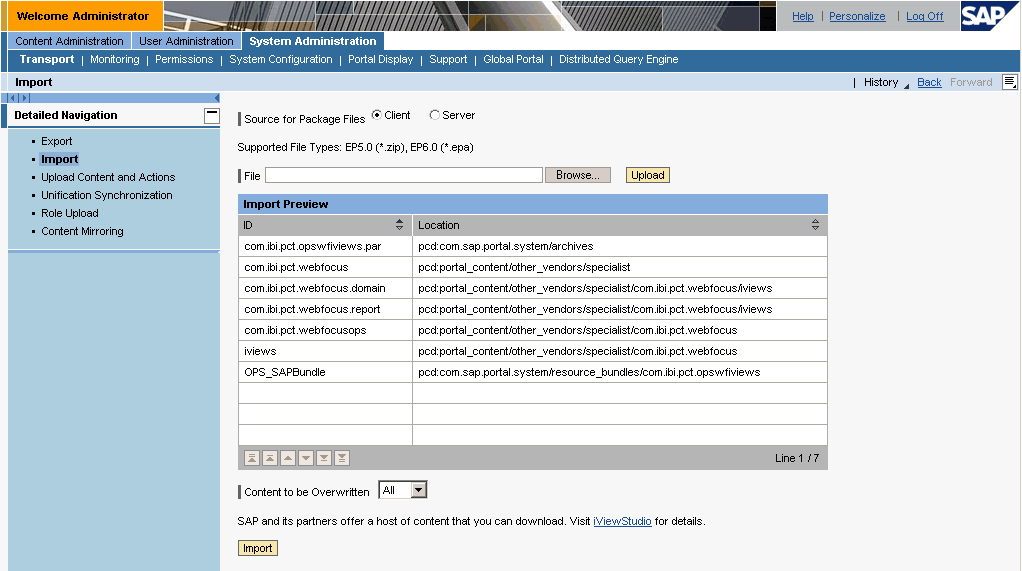Switch to Content Administration tab
This screenshot has width=1022, height=571.
[69, 41]
